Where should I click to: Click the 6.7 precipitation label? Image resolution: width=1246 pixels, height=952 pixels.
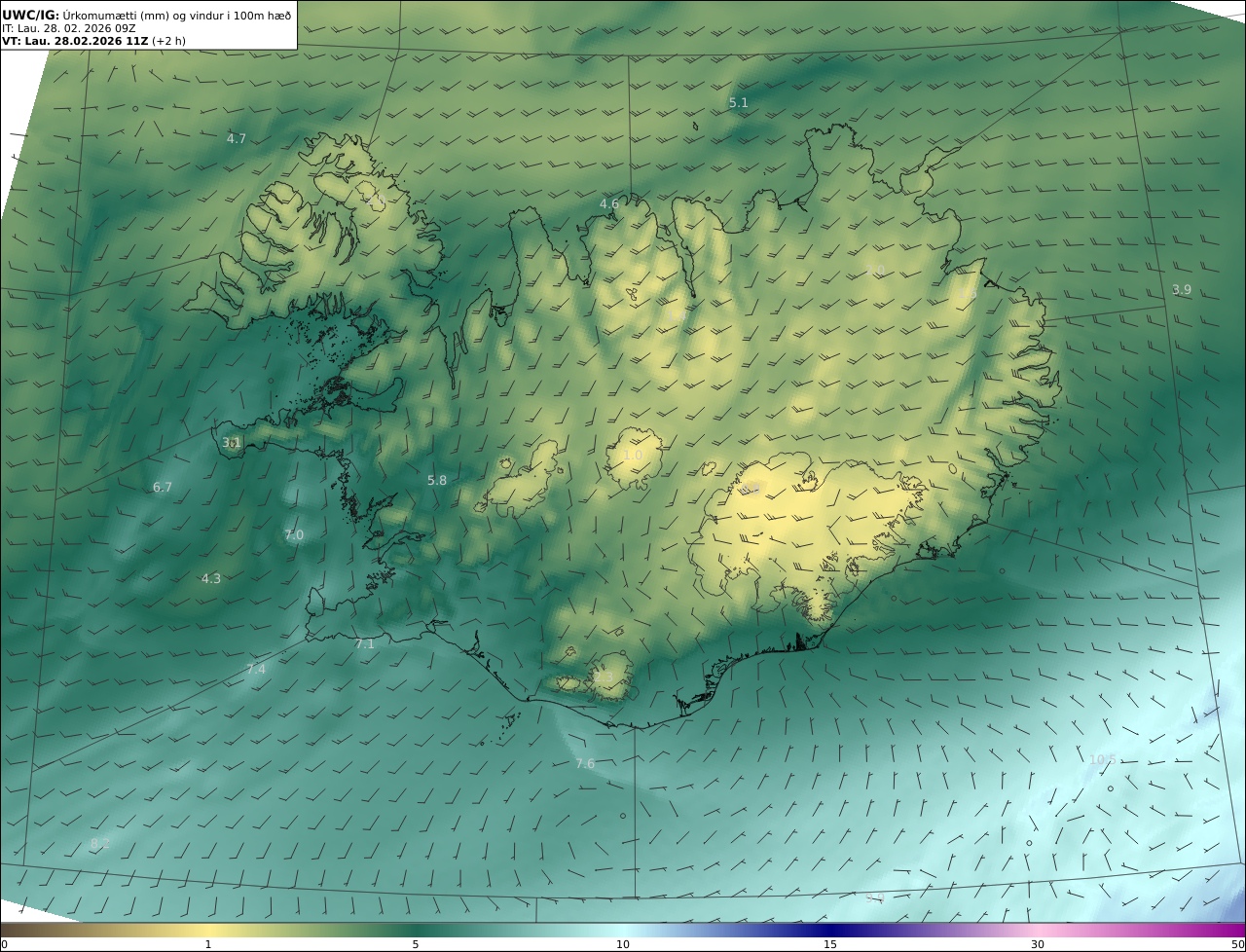[163, 487]
